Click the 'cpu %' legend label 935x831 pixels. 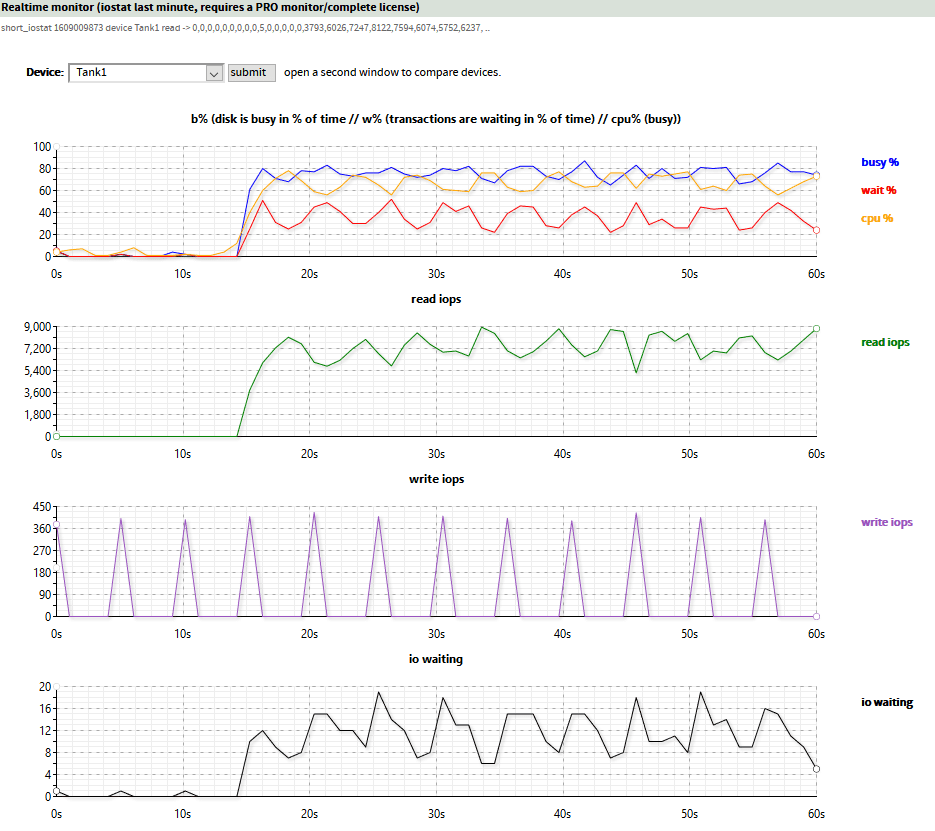(877, 218)
